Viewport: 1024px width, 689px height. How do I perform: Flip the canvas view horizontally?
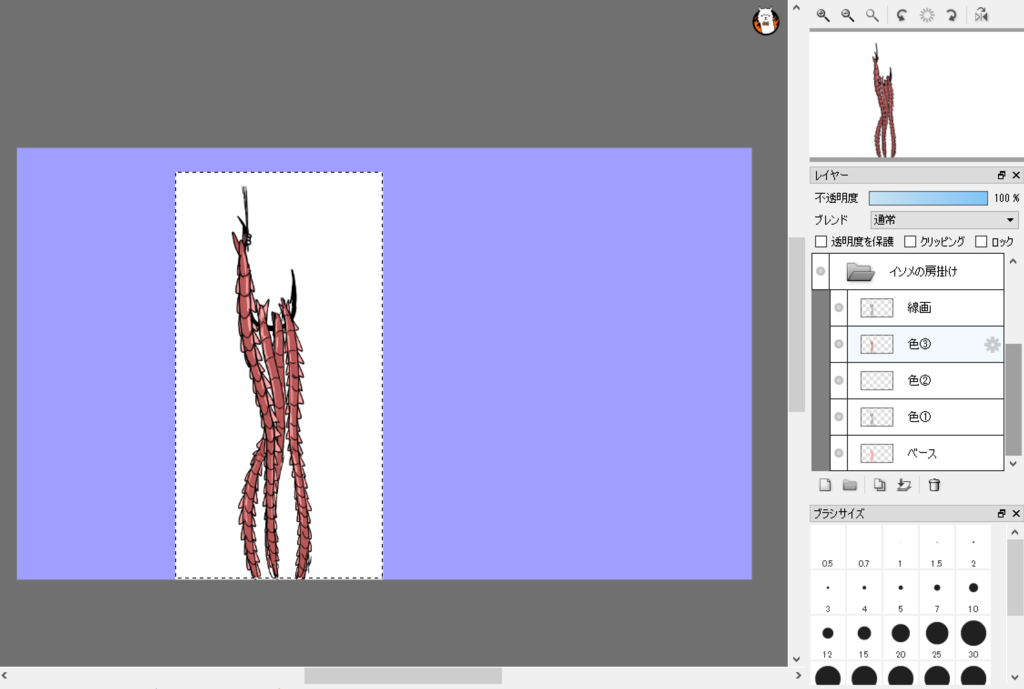[981, 15]
